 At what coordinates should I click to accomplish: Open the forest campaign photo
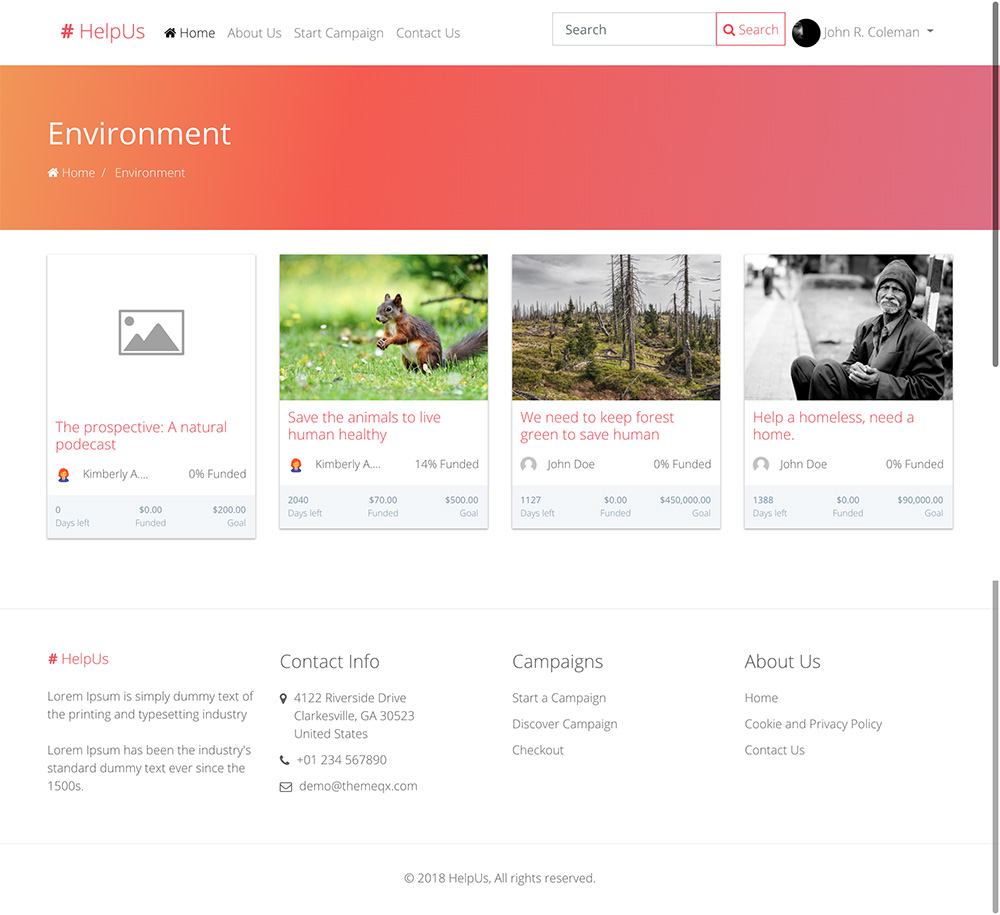click(x=616, y=327)
